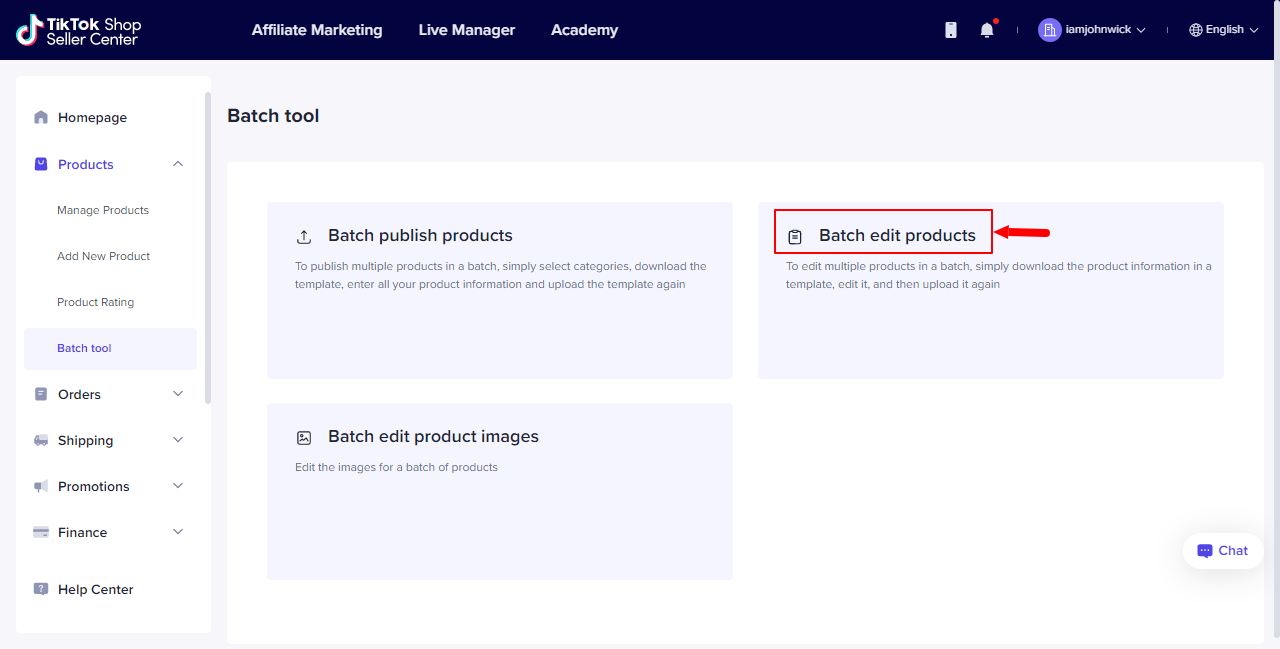Click the Batch edit products clipboard icon
Image resolution: width=1280 pixels, height=649 pixels.
pos(795,237)
